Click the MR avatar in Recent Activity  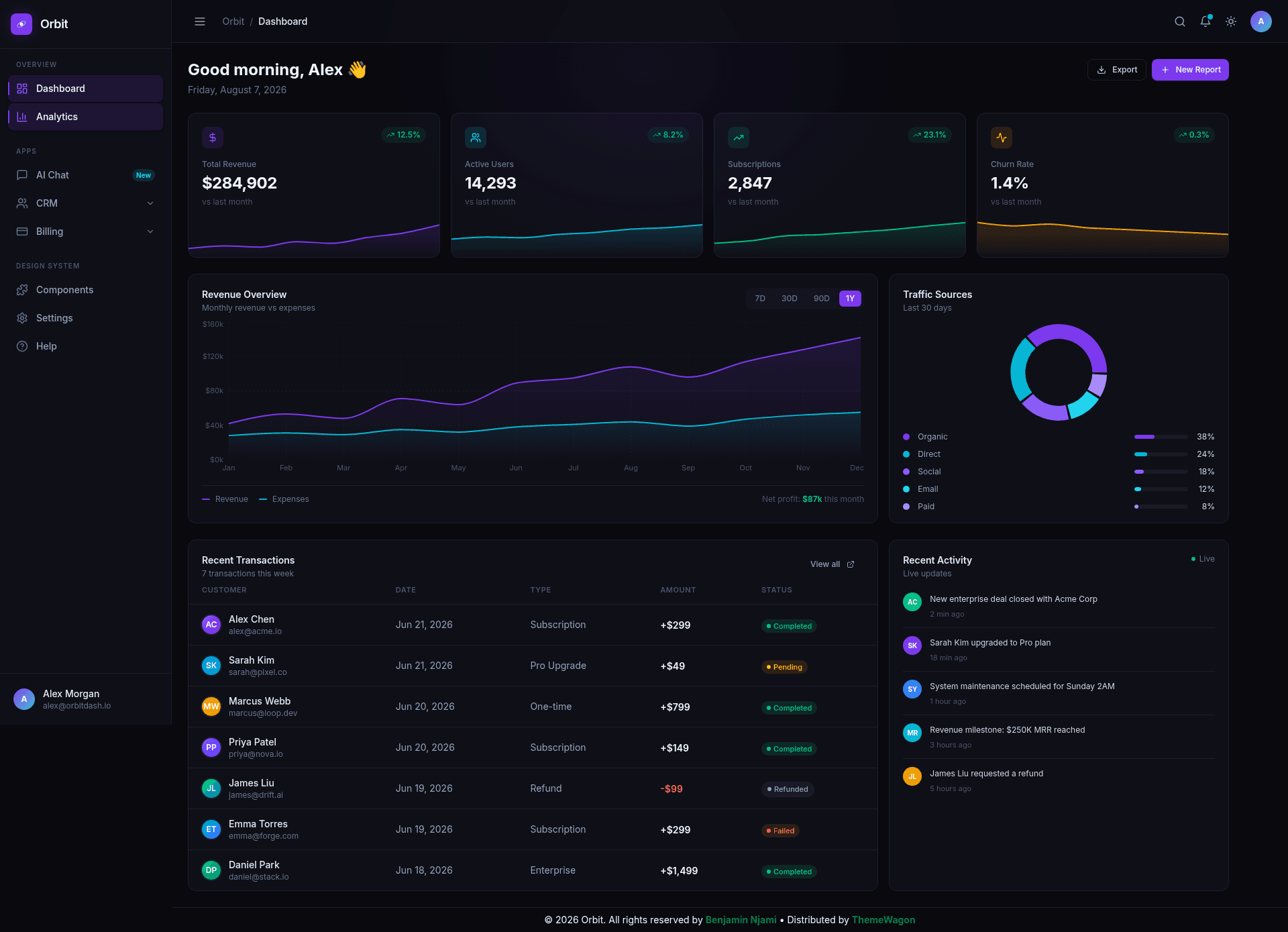click(912, 733)
